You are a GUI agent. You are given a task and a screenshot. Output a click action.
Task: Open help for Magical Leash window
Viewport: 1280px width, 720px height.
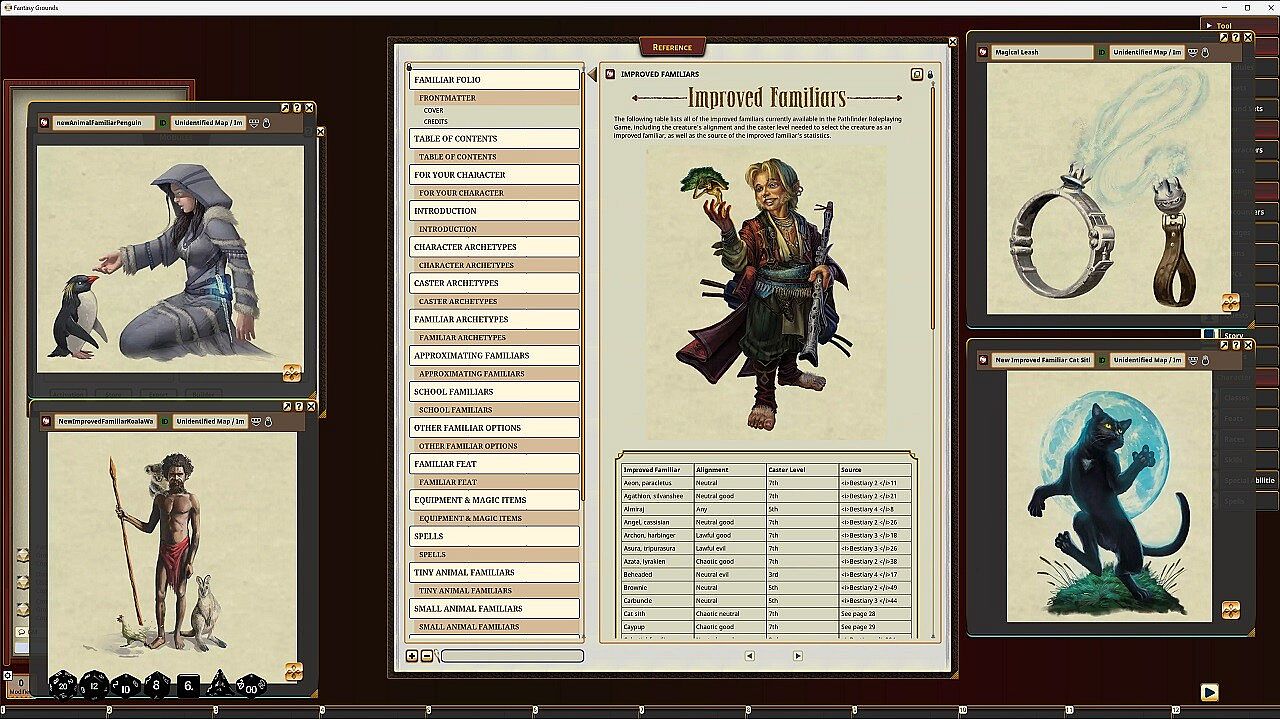tap(1236, 38)
